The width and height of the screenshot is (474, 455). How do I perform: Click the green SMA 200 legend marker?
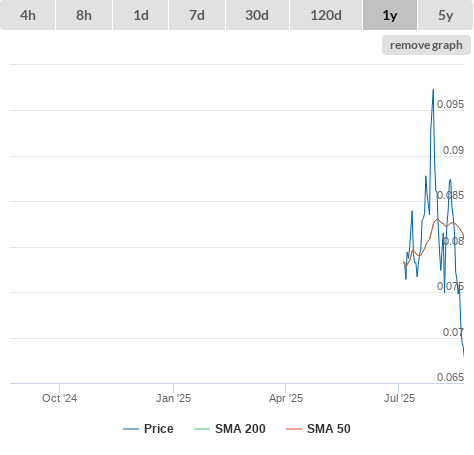[x=202, y=429]
